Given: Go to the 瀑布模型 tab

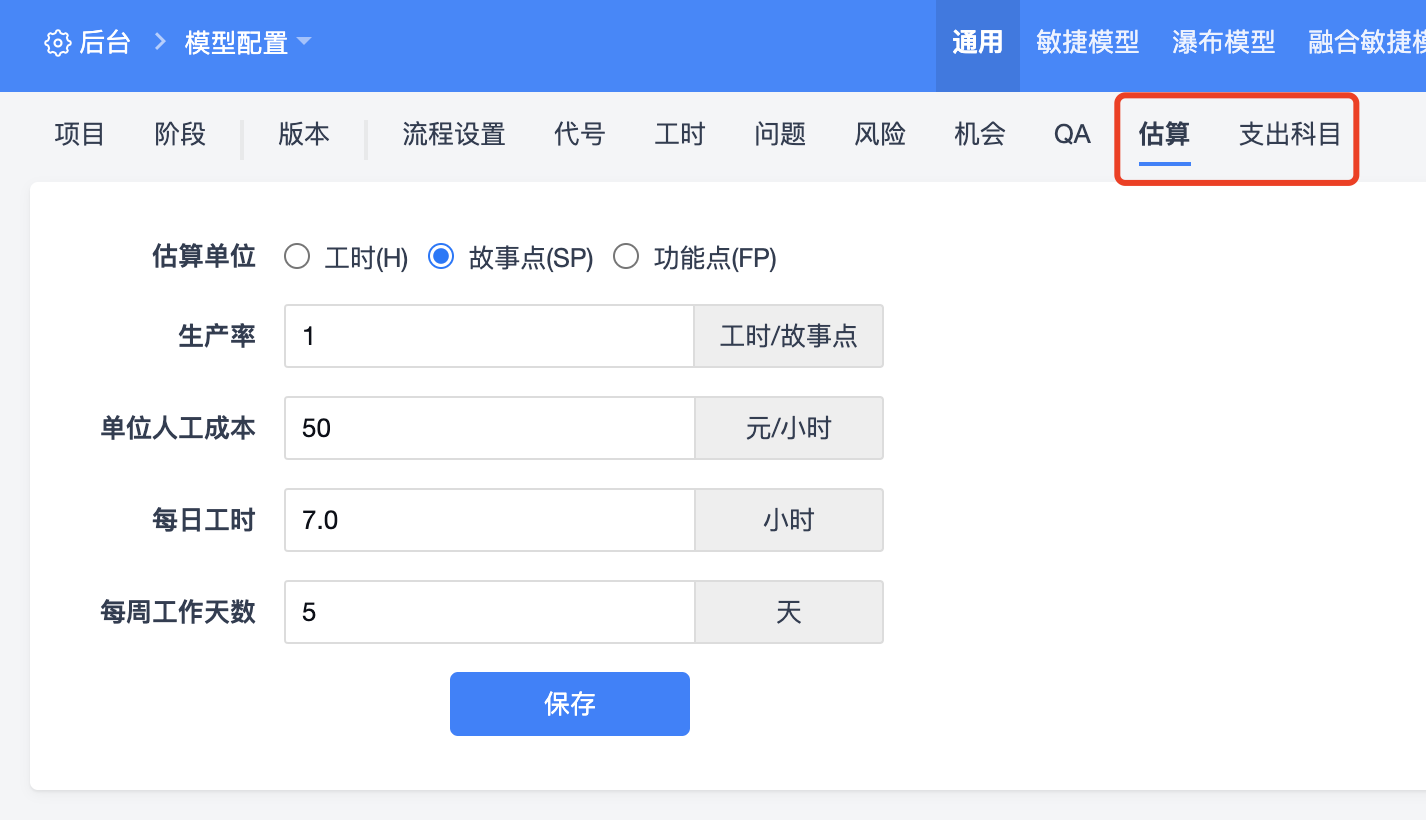Looking at the screenshot, I should click(1223, 43).
